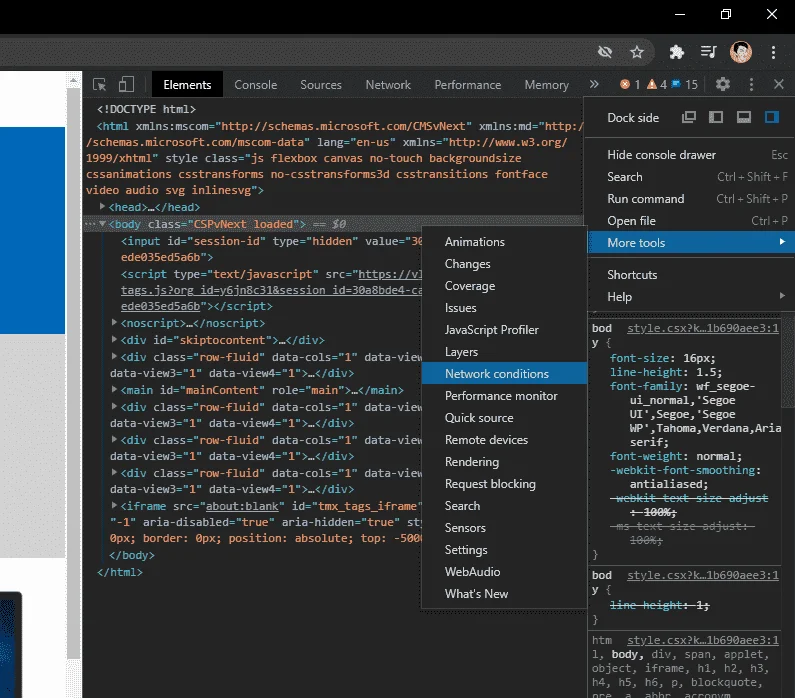Select Search in the DevTools menu
The height and width of the screenshot is (698, 795).
click(x=692, y=177)
